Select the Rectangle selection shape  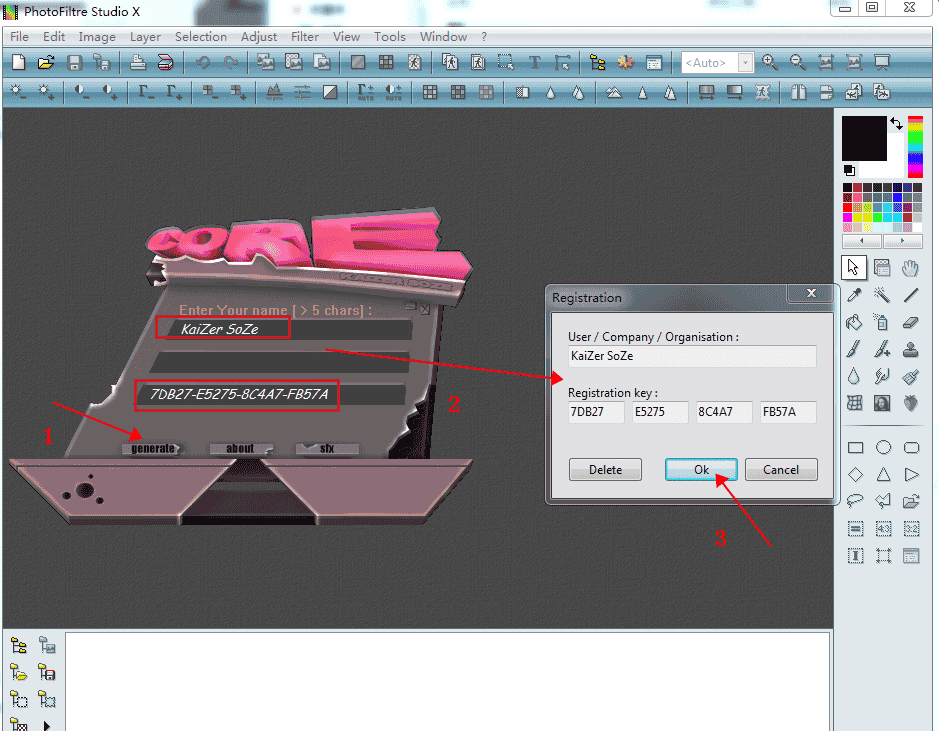coord(856,448)
